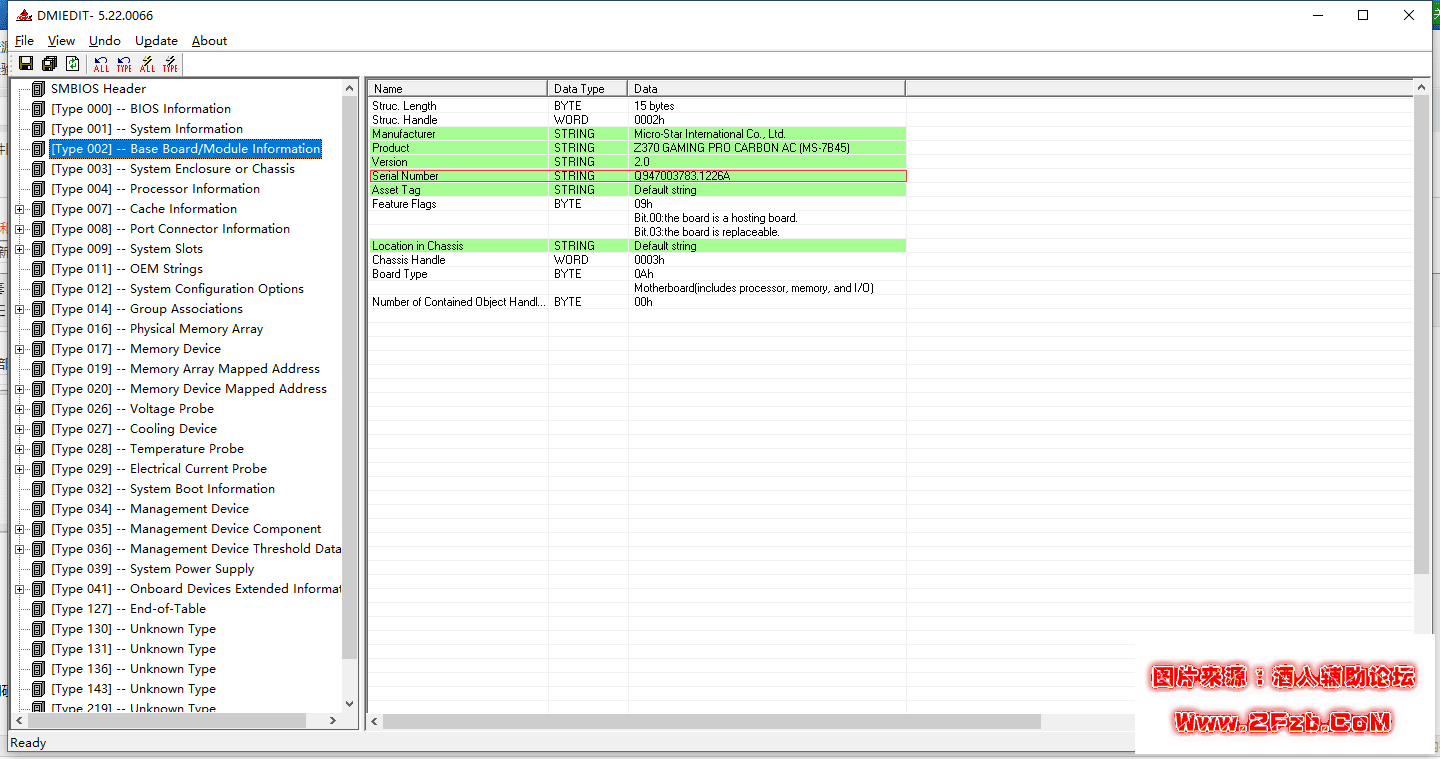Click the icon beside Type 136 Unknown Type
This screenshot has height=759, width=1440.
pos(38,669)
